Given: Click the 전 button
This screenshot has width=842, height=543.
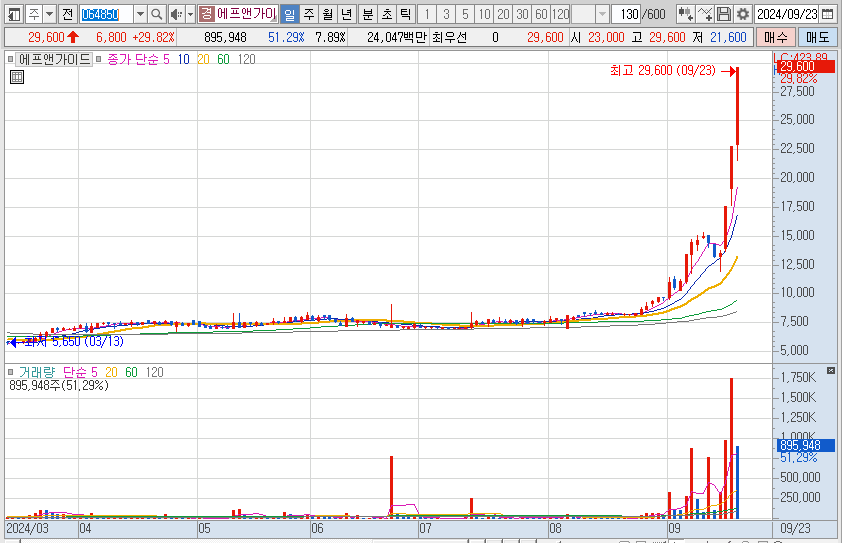Looking at the screenshot, I should 67,14.
